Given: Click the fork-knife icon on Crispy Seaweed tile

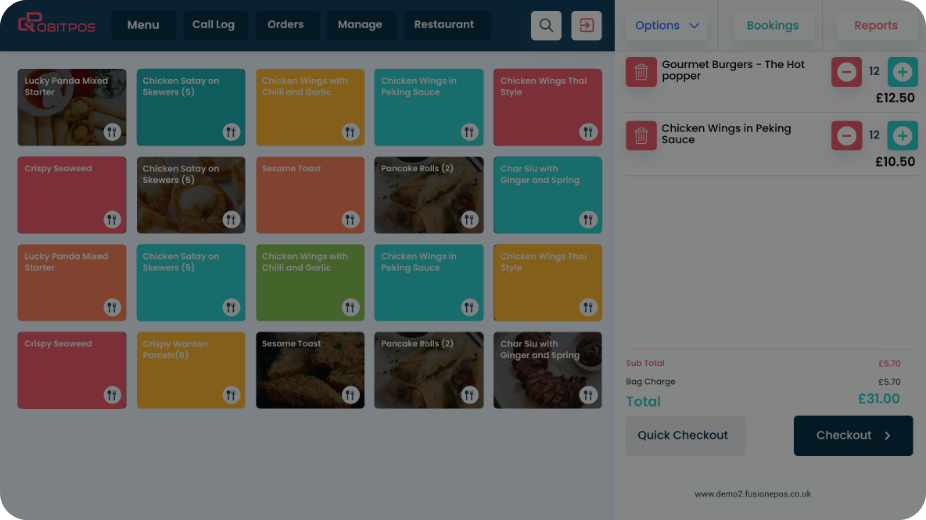Looking at the screenshot, I should coord(112,220).
